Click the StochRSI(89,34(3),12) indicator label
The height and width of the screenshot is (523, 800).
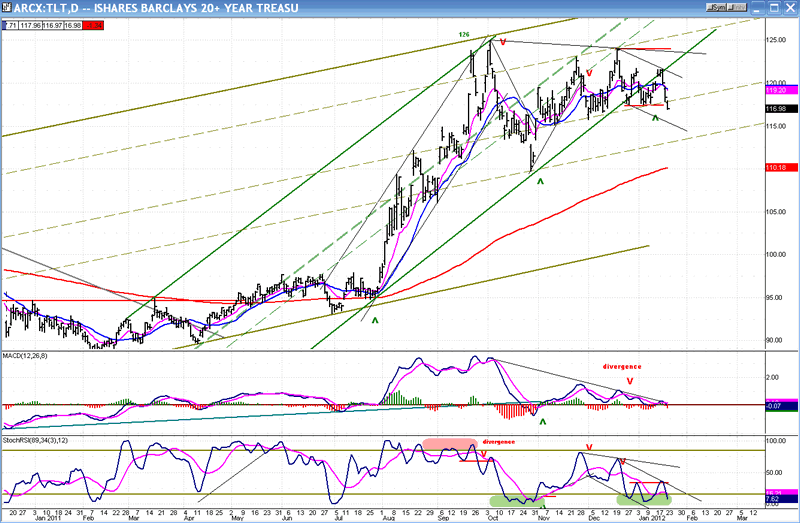pyautogui.click(x=35, y=440)
